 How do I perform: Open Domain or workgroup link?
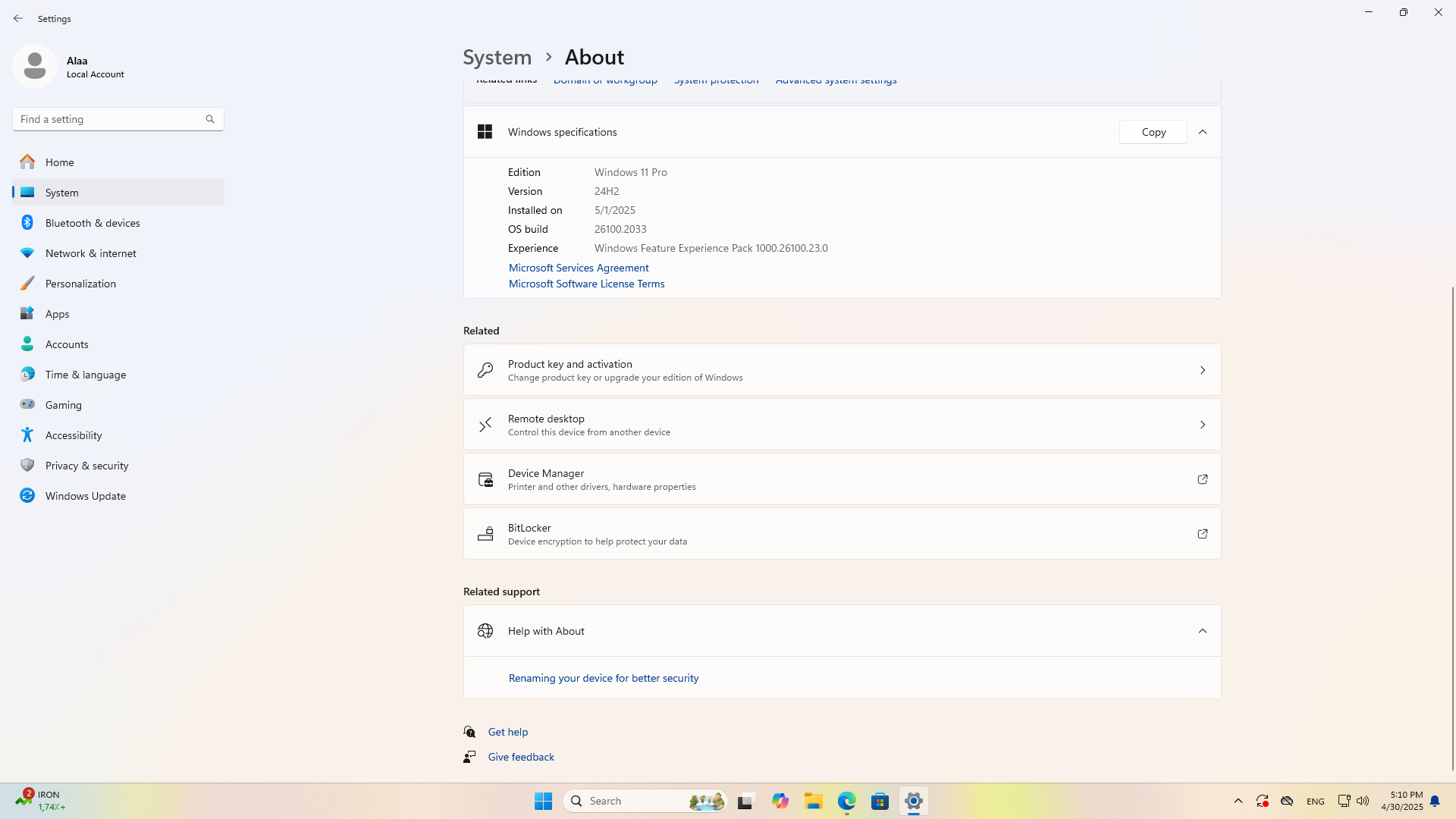click(605, 80)
